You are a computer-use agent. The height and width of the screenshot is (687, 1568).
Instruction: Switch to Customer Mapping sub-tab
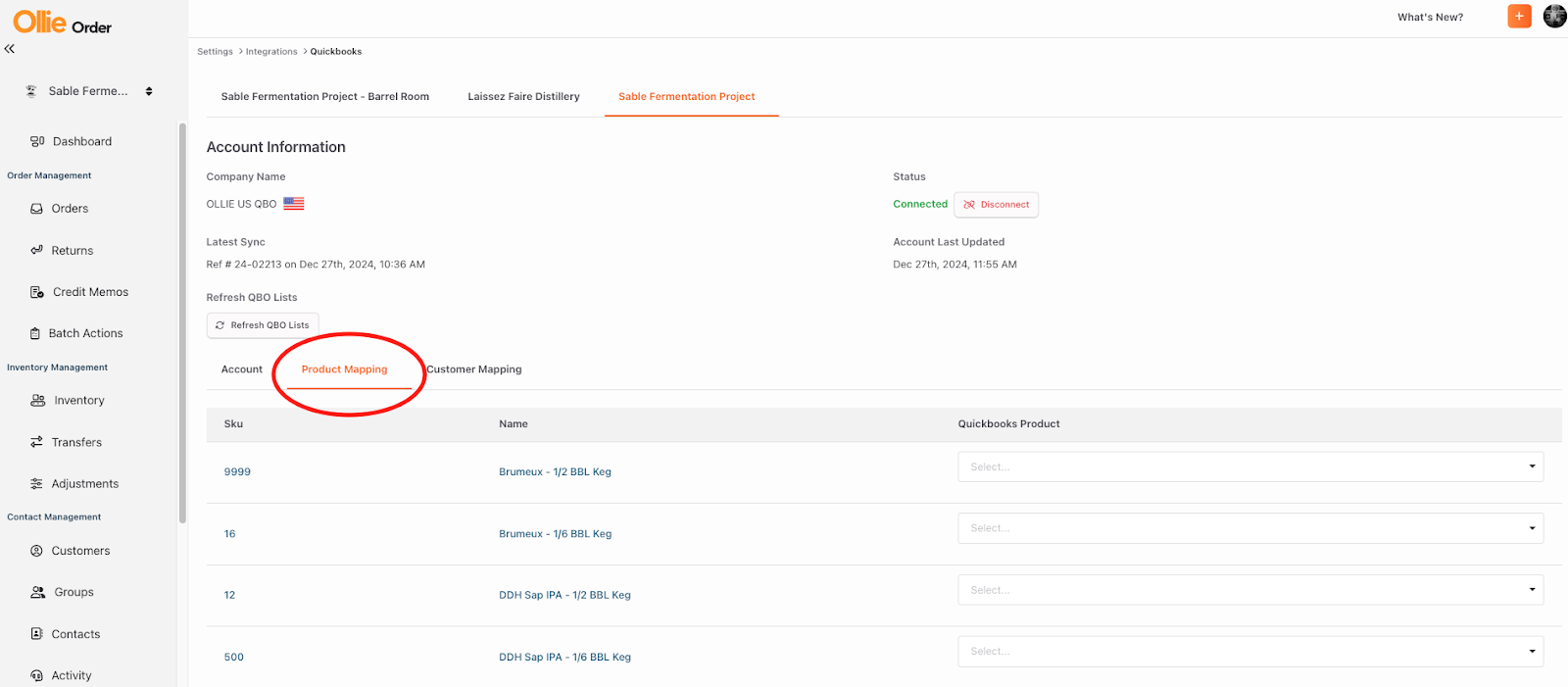pyautogui.click(x=473, y=369)
